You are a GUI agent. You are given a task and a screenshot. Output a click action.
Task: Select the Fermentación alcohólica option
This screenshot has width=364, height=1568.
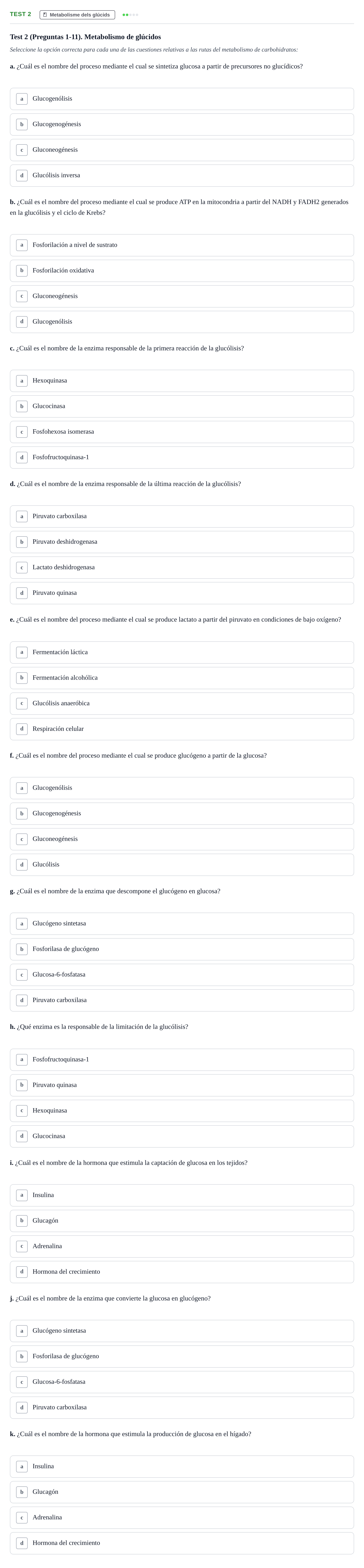(x=182, y=677)
